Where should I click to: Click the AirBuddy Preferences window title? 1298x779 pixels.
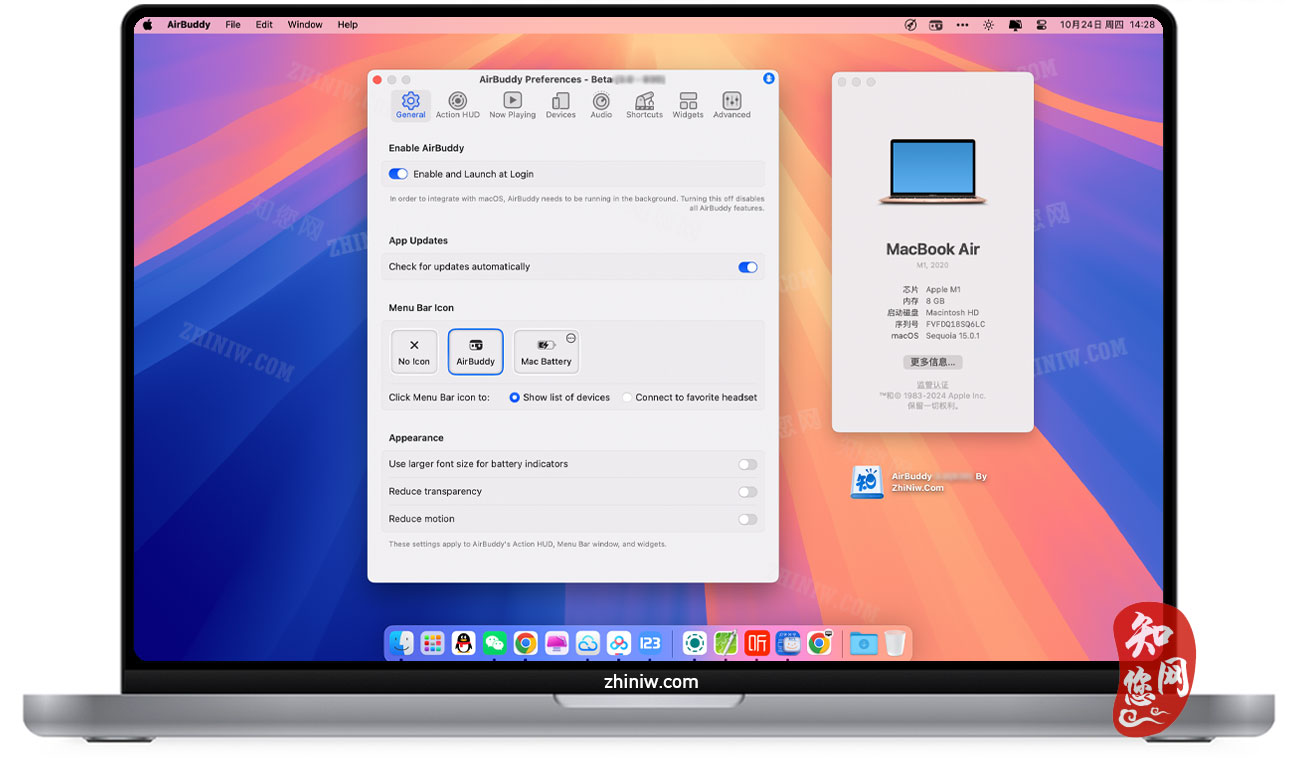tap(572, 79)
